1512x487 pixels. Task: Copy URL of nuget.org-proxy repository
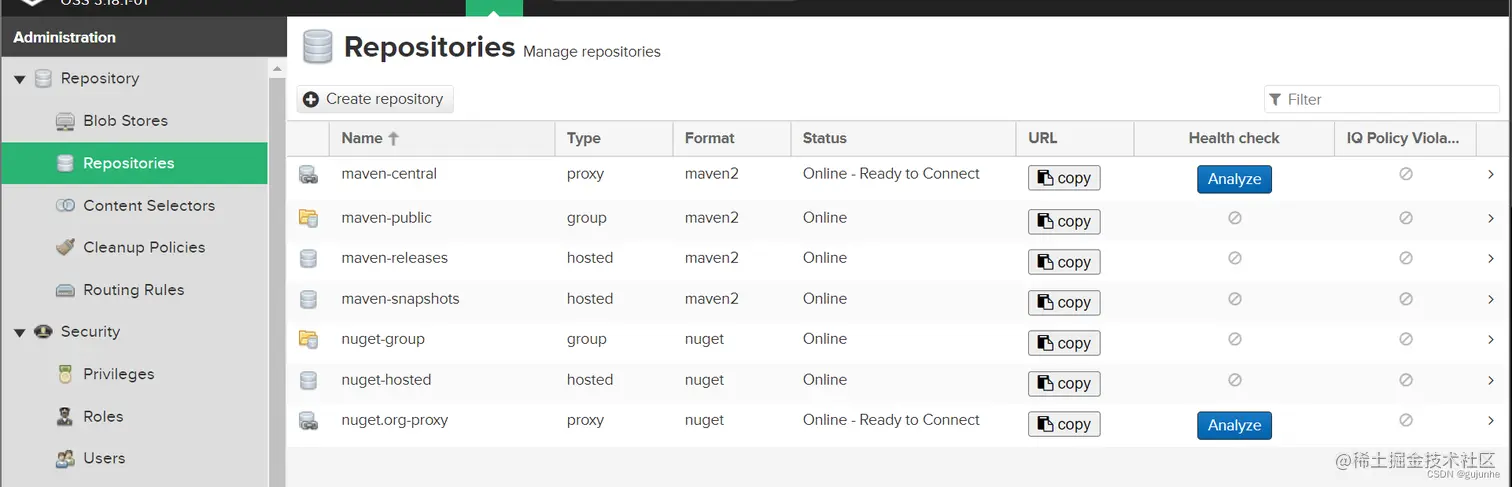(x=1064, y=424)
